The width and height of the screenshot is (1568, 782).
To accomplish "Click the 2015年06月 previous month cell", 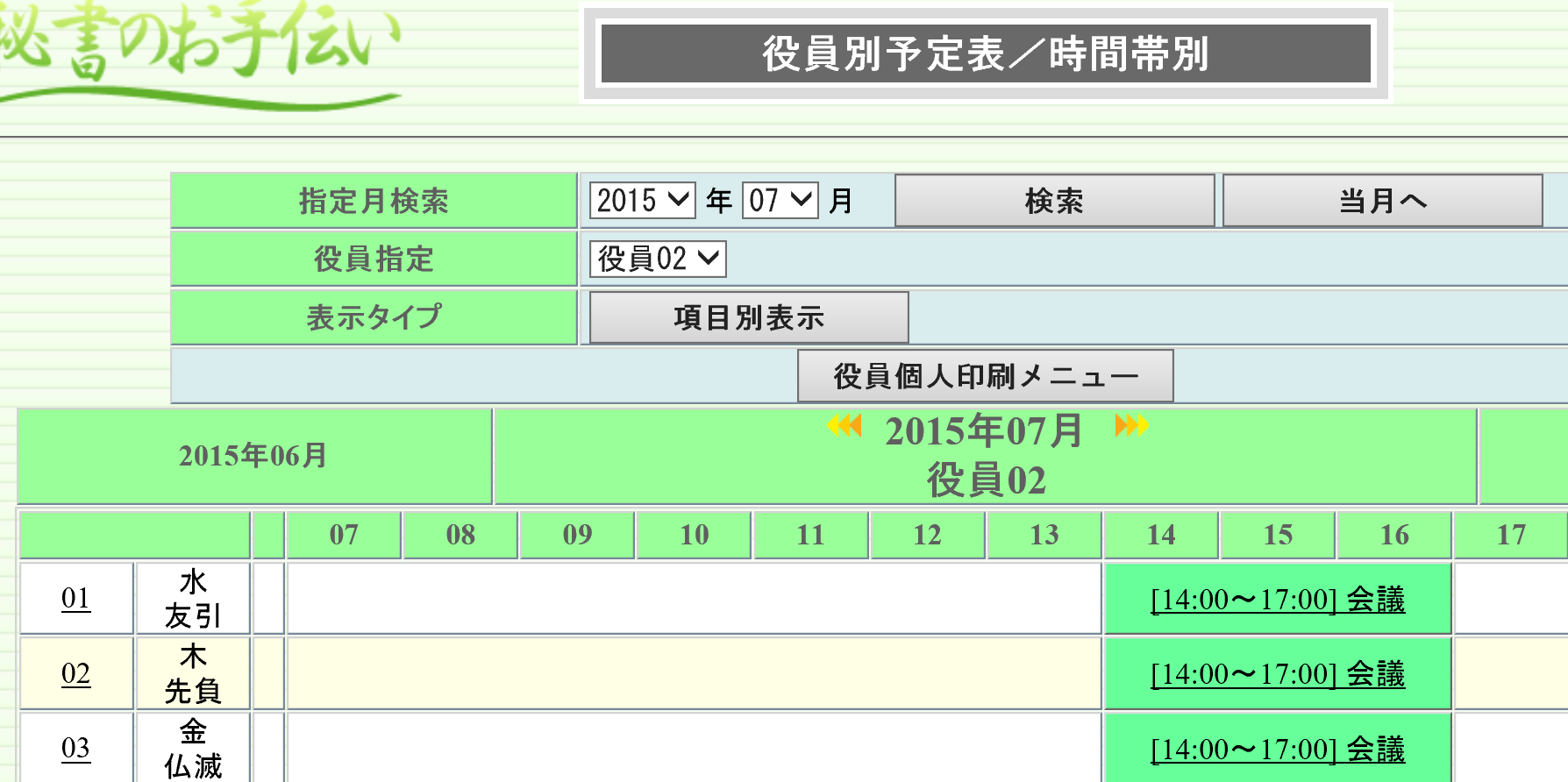I will pos(253,456).
